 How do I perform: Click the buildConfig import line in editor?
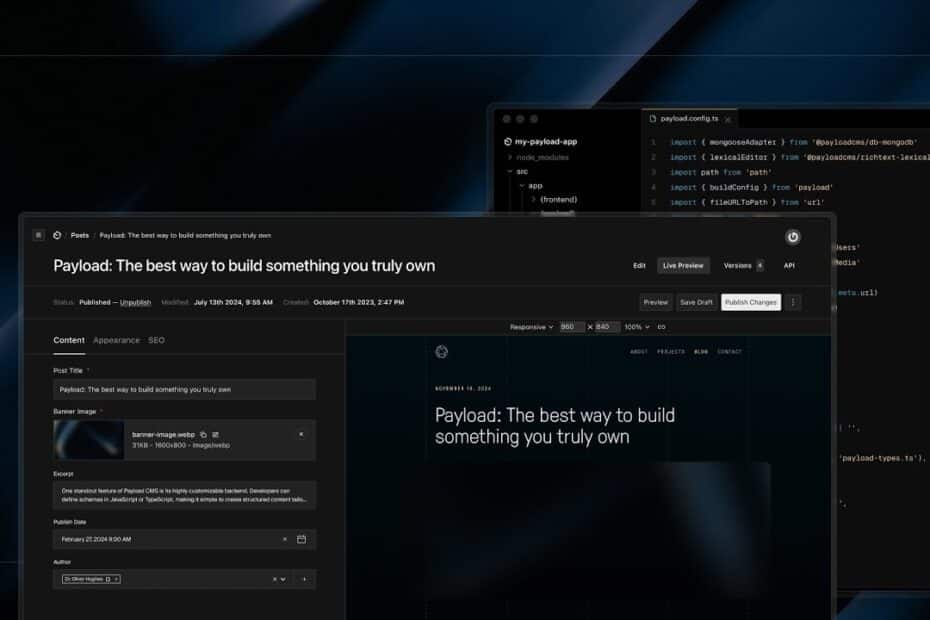pos(751,187)
